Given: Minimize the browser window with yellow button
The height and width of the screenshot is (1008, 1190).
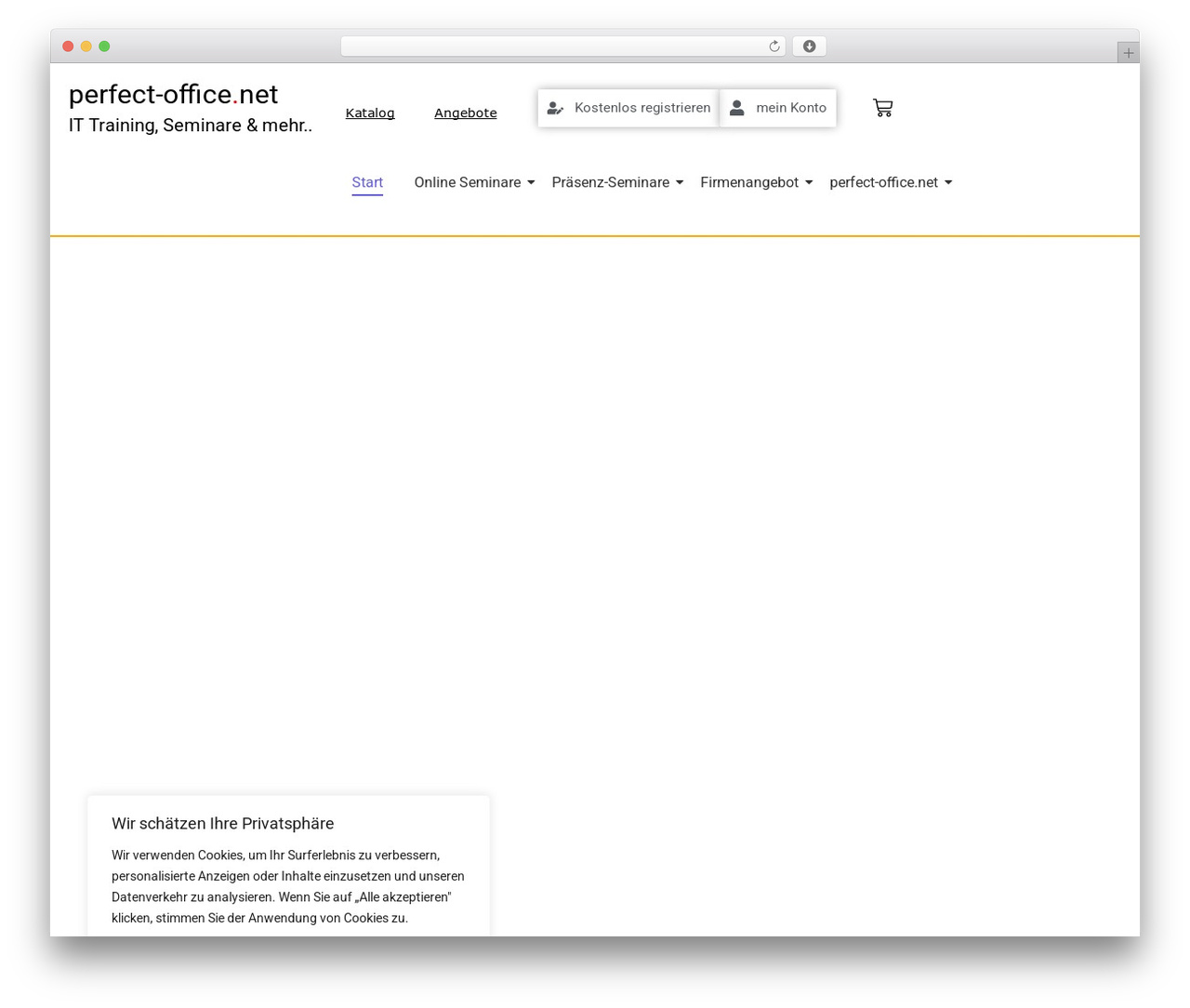Looking at the screenshot, I should pos(86,46).
